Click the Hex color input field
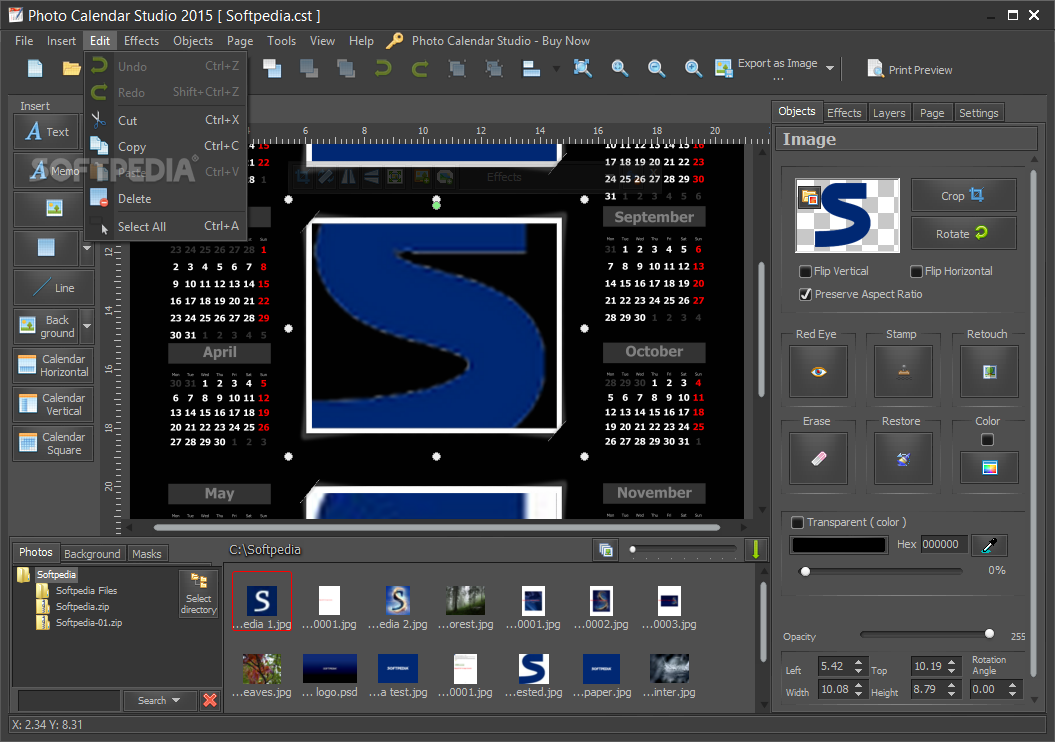This screenshot has height=742, width=1055. (944, 544)
